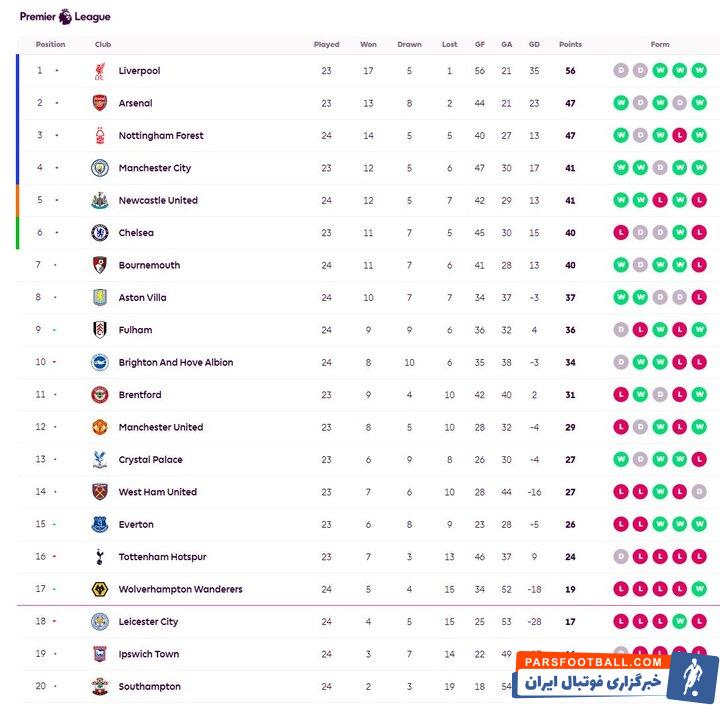Screen dimensions: 720x705
Task: Expand the Liverpool row position indicator
Action: pos(56,71)
